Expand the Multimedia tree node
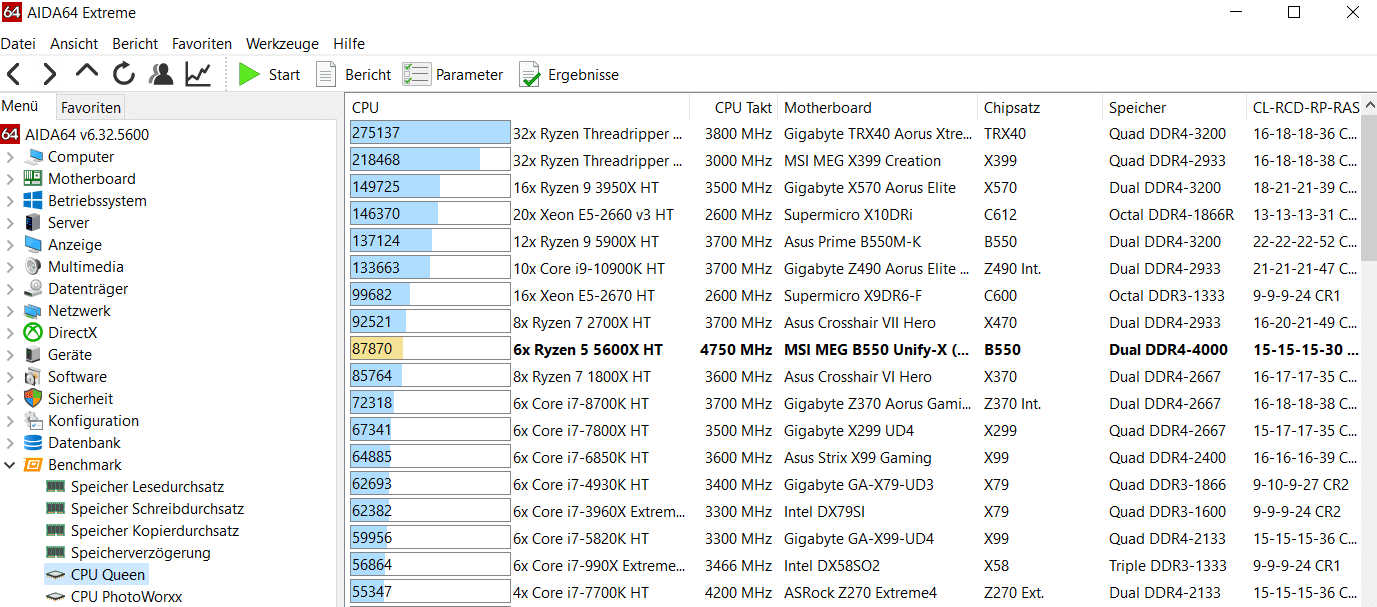The image size is (1377, 607). pyautogui.click(x=11, y=267)
